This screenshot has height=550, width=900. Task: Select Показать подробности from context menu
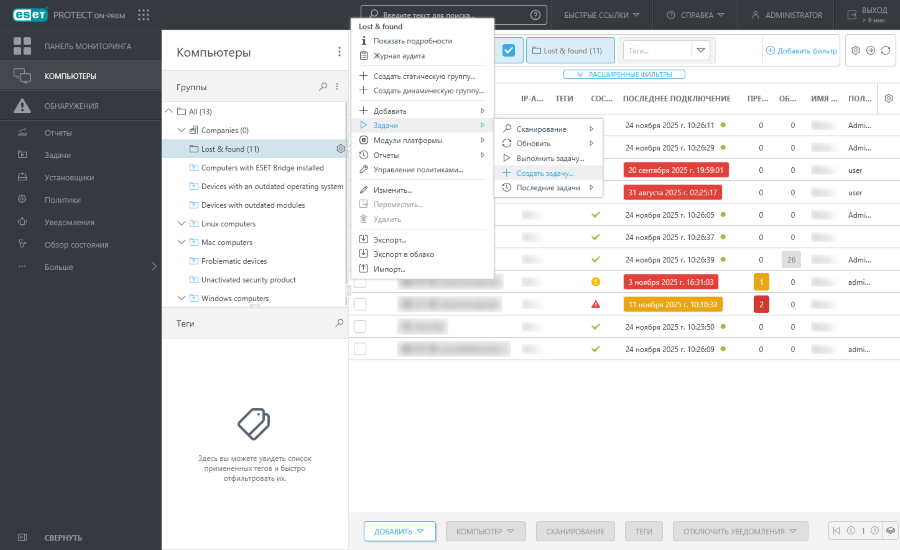pyautogui.click(x=412, y=41)
